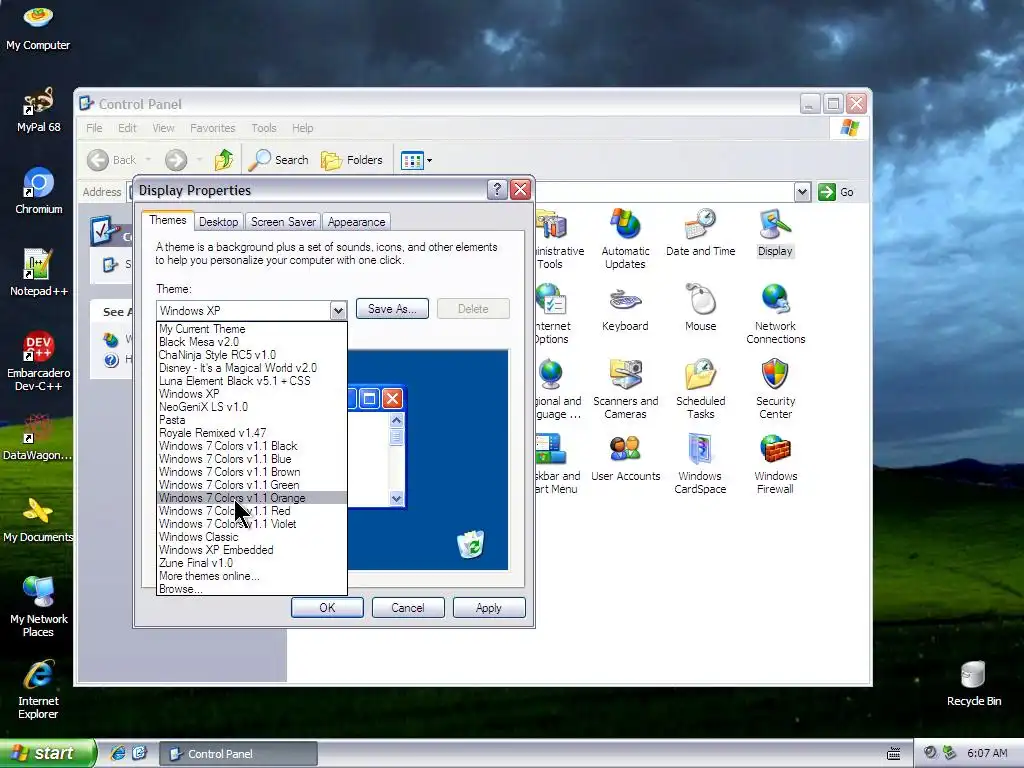Choose Royale Remixed v1.47 theme
The width and height of the screenshot is (1024, 768).
point(251,433)
